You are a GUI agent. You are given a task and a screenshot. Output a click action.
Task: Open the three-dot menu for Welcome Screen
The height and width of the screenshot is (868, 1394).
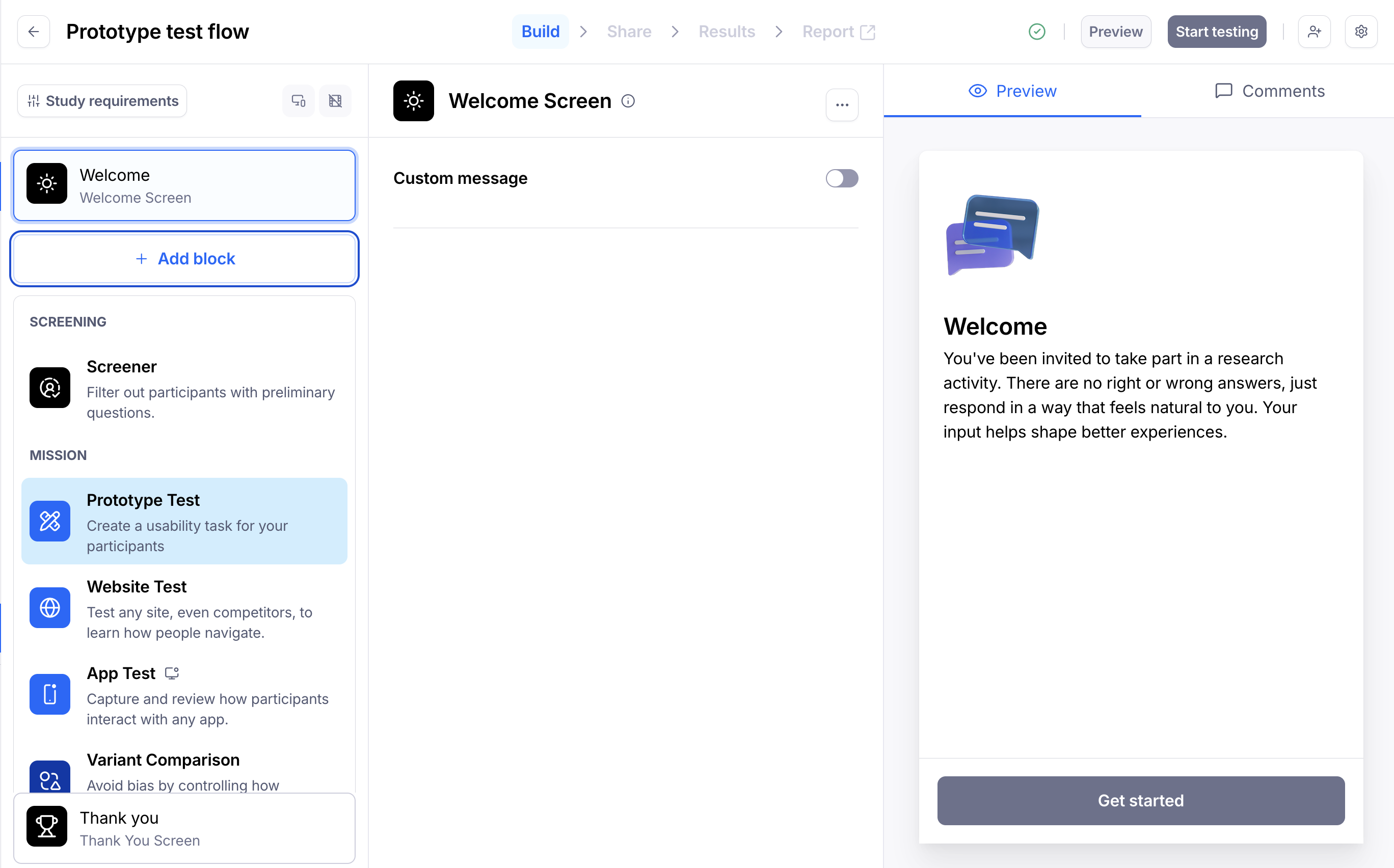pos(842,104)
